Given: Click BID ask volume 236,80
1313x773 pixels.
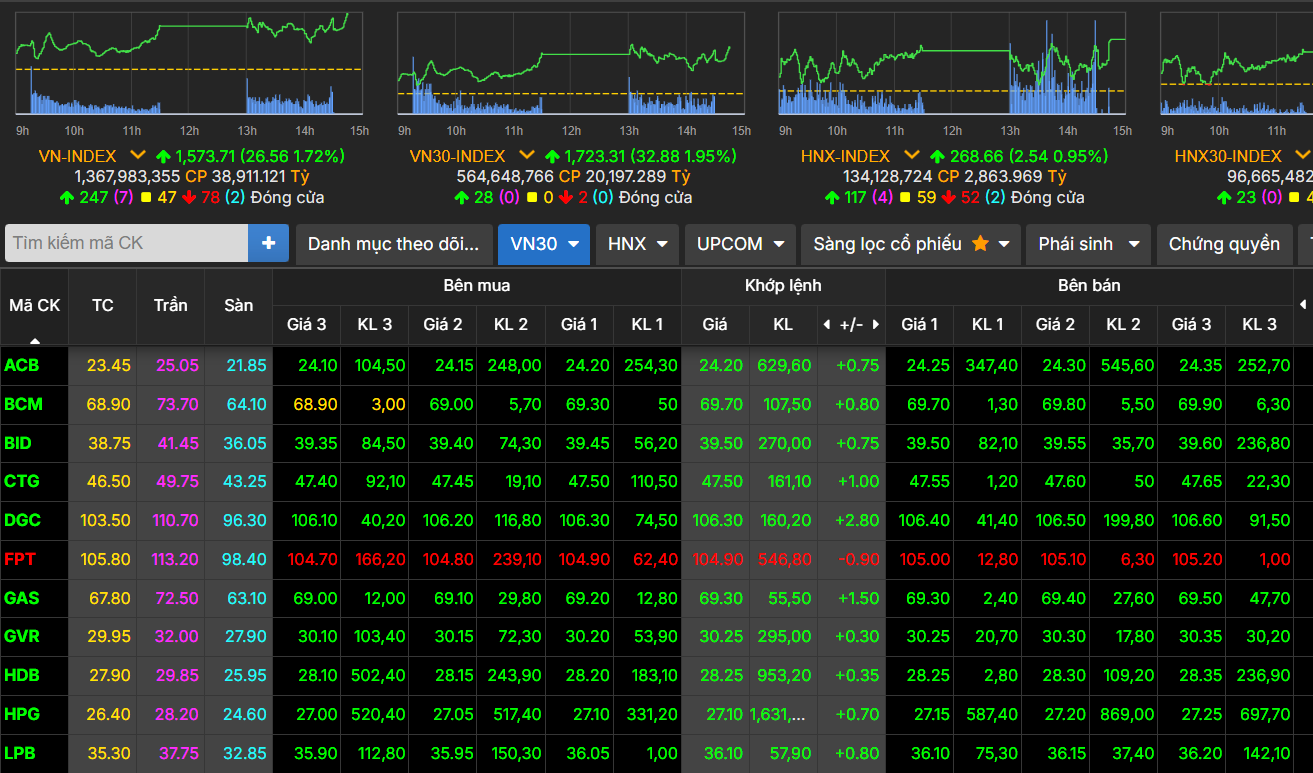Looking at the screenshot, I should point(1262,443).
